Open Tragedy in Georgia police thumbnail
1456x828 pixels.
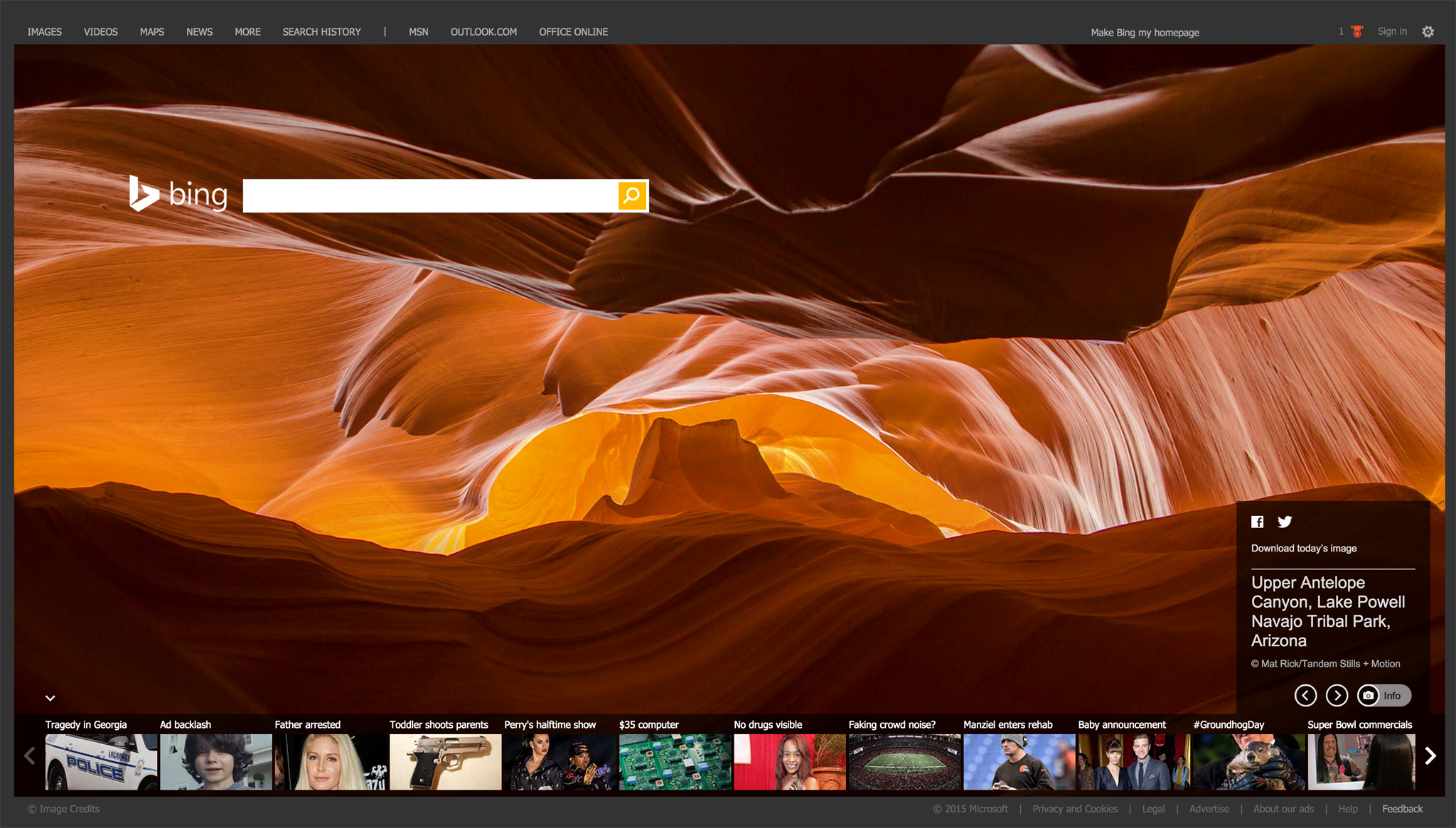(x=102, y=762)
